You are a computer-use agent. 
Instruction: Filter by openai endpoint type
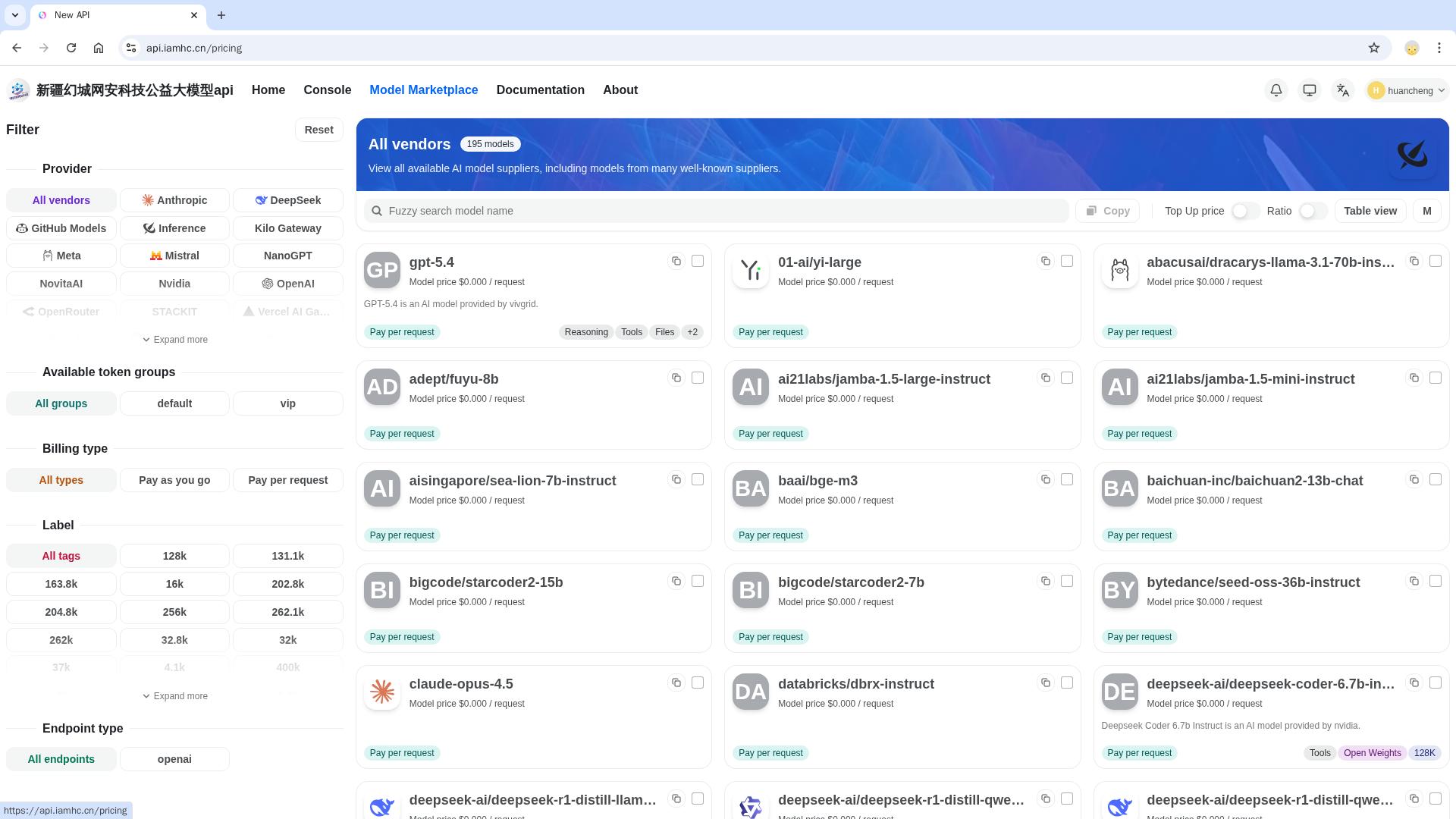(174, 759)
